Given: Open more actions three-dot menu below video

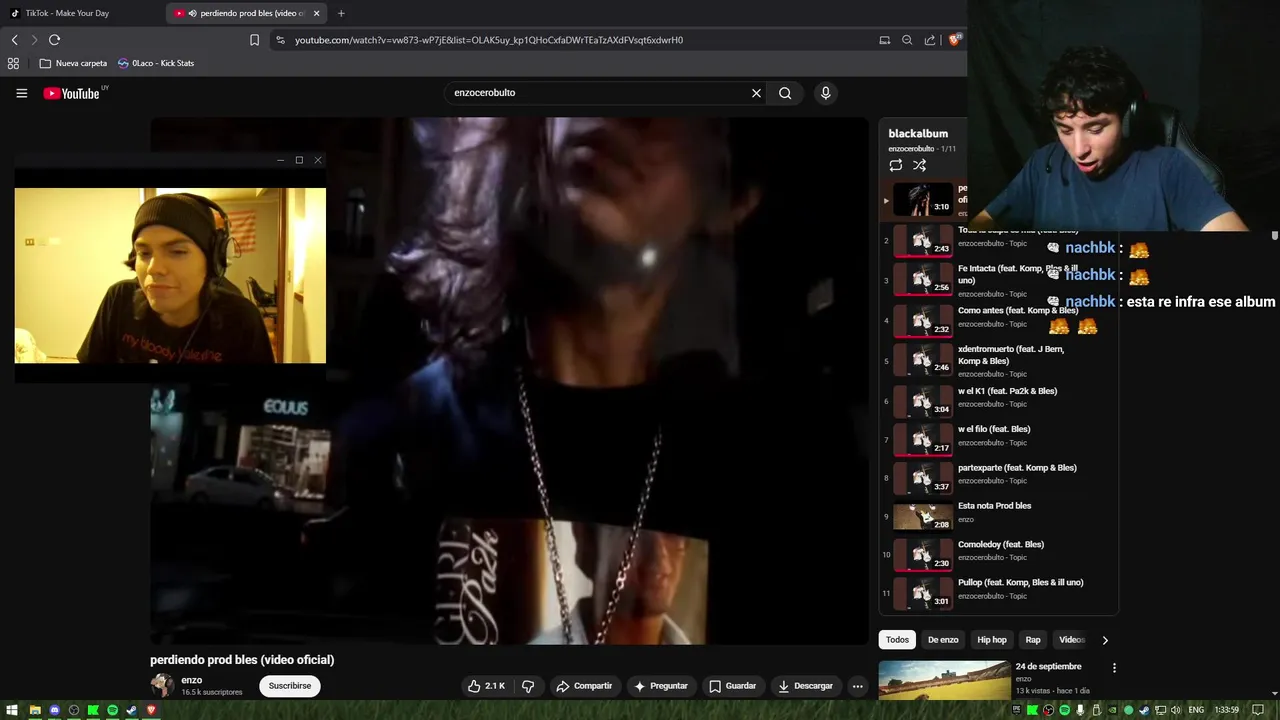Looking at the screenshot, I should tap(857, 686).
